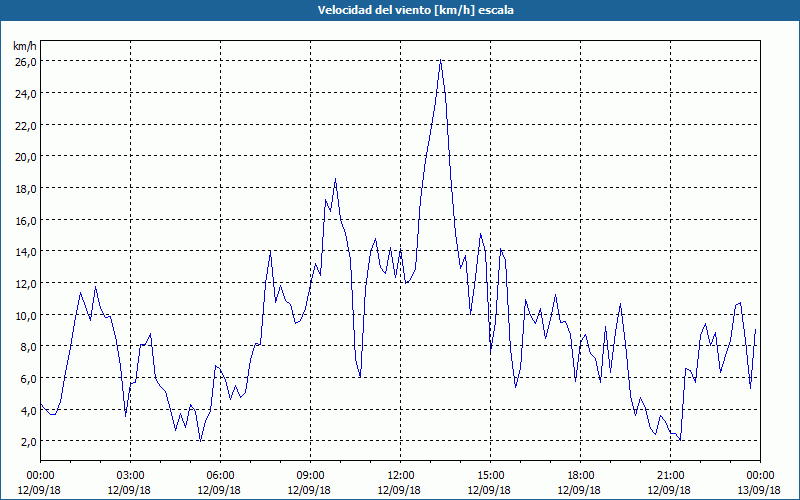Select the 22,0 y-axis label

(26, 126)
